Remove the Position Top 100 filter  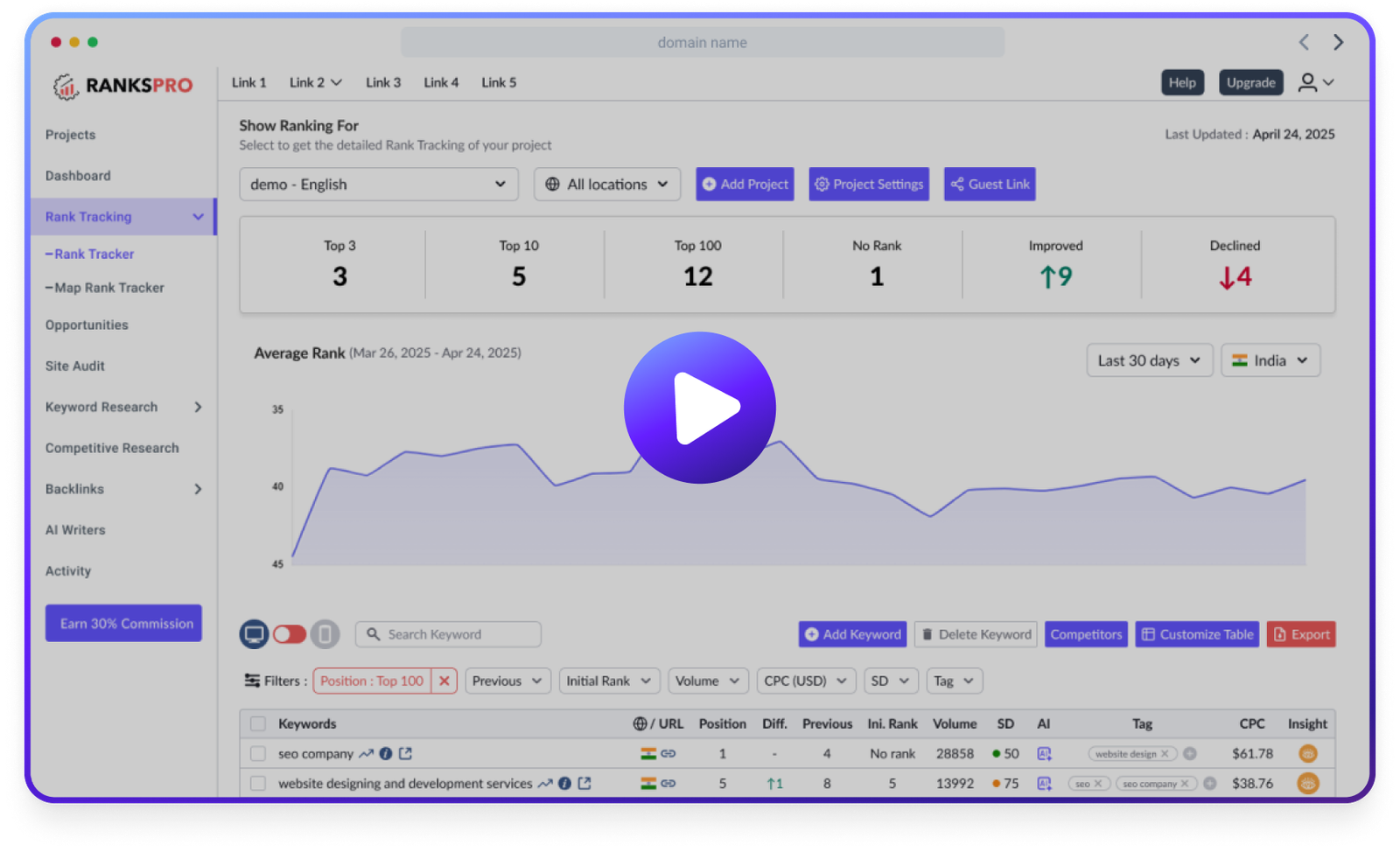point(444,681)
